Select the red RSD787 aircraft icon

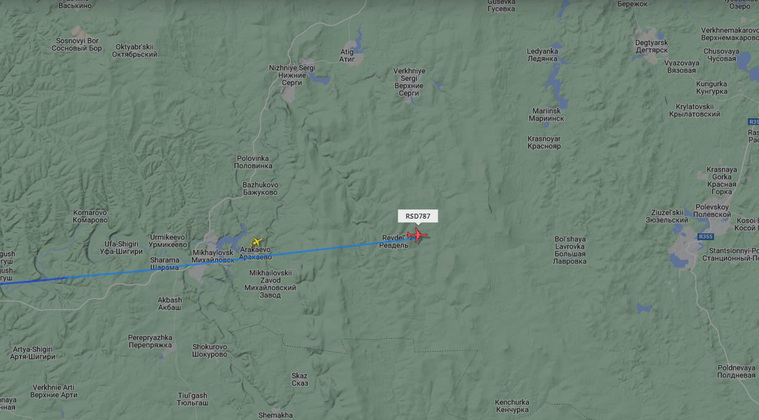pos(417,235)
